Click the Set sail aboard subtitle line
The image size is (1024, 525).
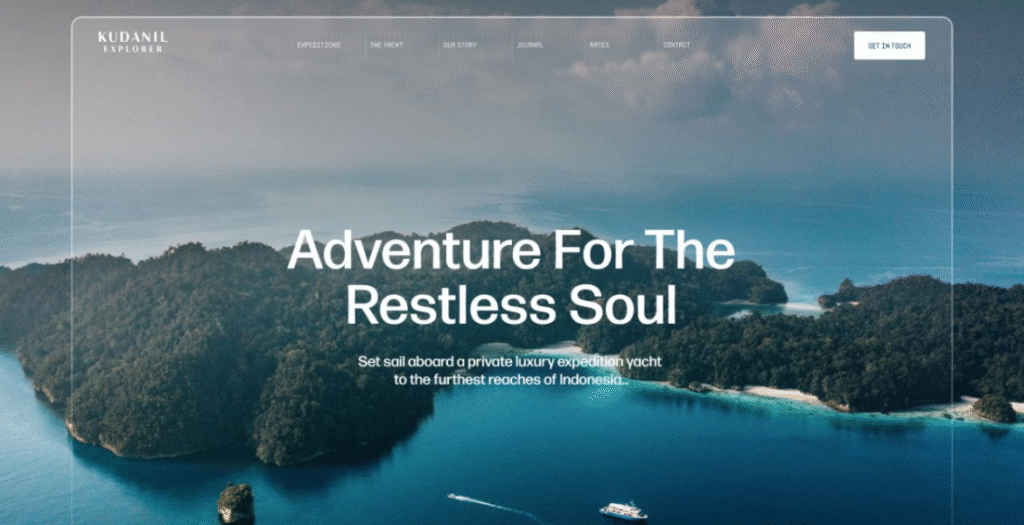510,361
